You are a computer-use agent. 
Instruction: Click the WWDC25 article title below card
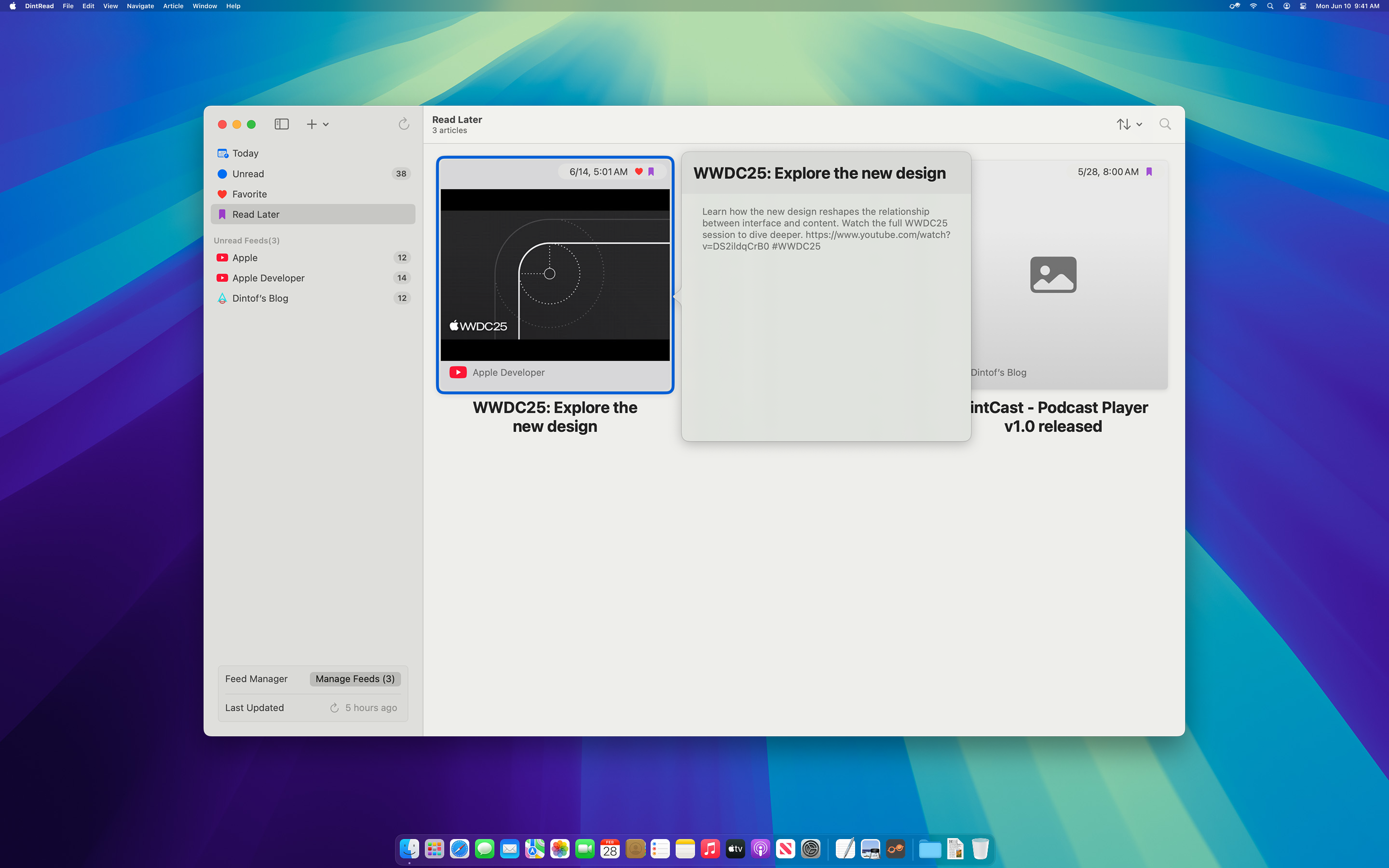(555, 417)
